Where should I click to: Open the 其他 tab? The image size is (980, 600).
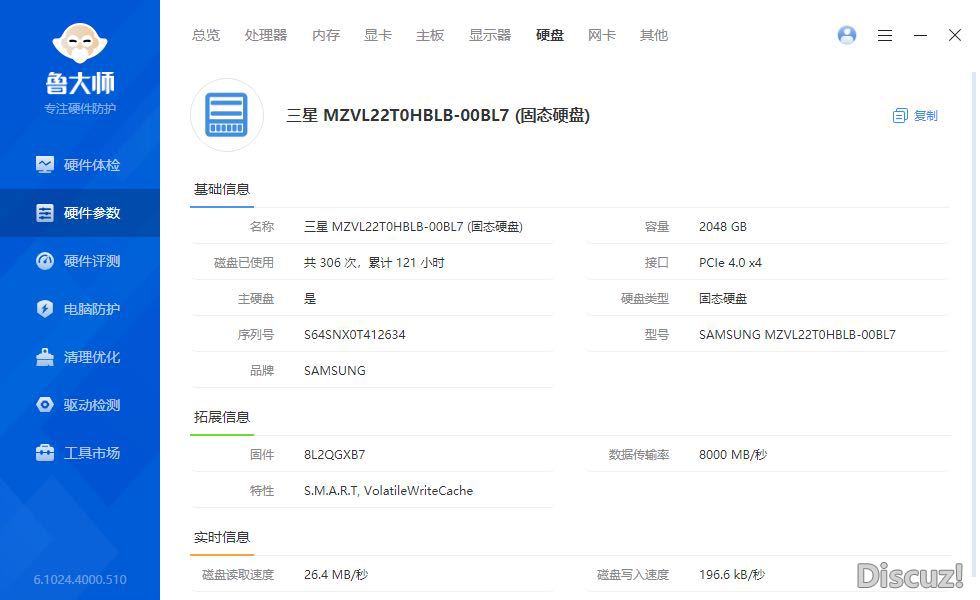[x=654, y=35]
